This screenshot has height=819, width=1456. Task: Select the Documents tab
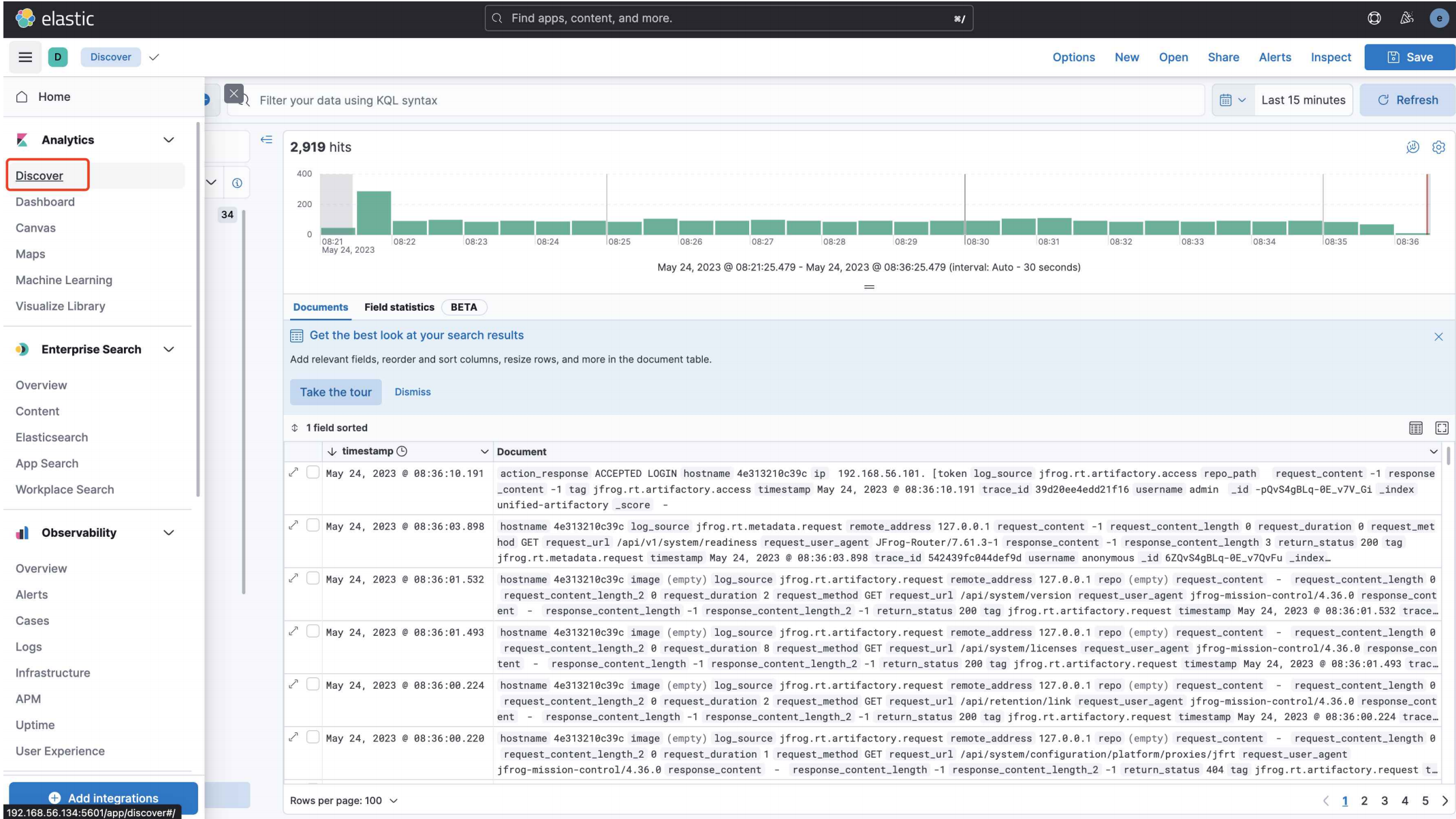(x=320, y=307)
